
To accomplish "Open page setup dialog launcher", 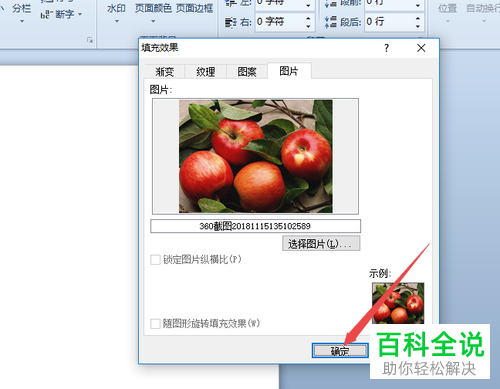I will (90, 40).
